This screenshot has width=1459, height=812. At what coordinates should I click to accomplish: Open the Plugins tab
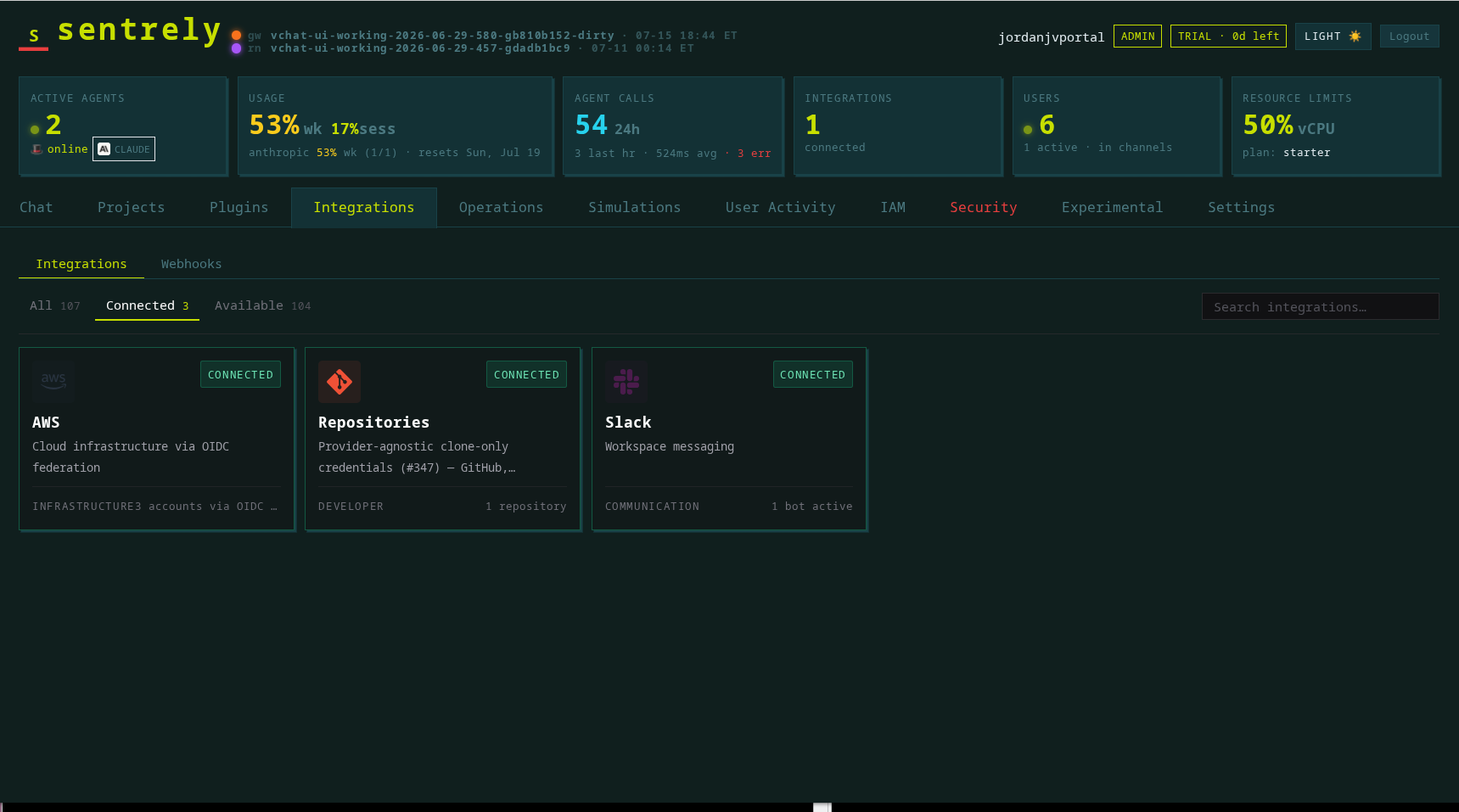pos(238,207)
